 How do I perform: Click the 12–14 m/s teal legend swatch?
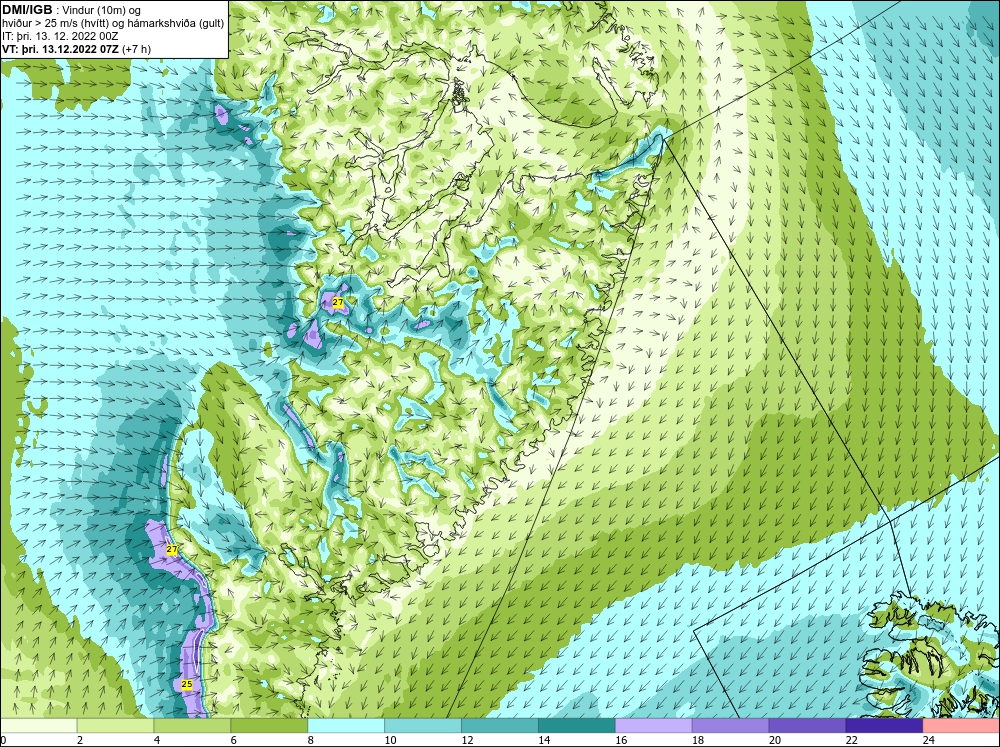pyautogui.click(x=499, y=726)
